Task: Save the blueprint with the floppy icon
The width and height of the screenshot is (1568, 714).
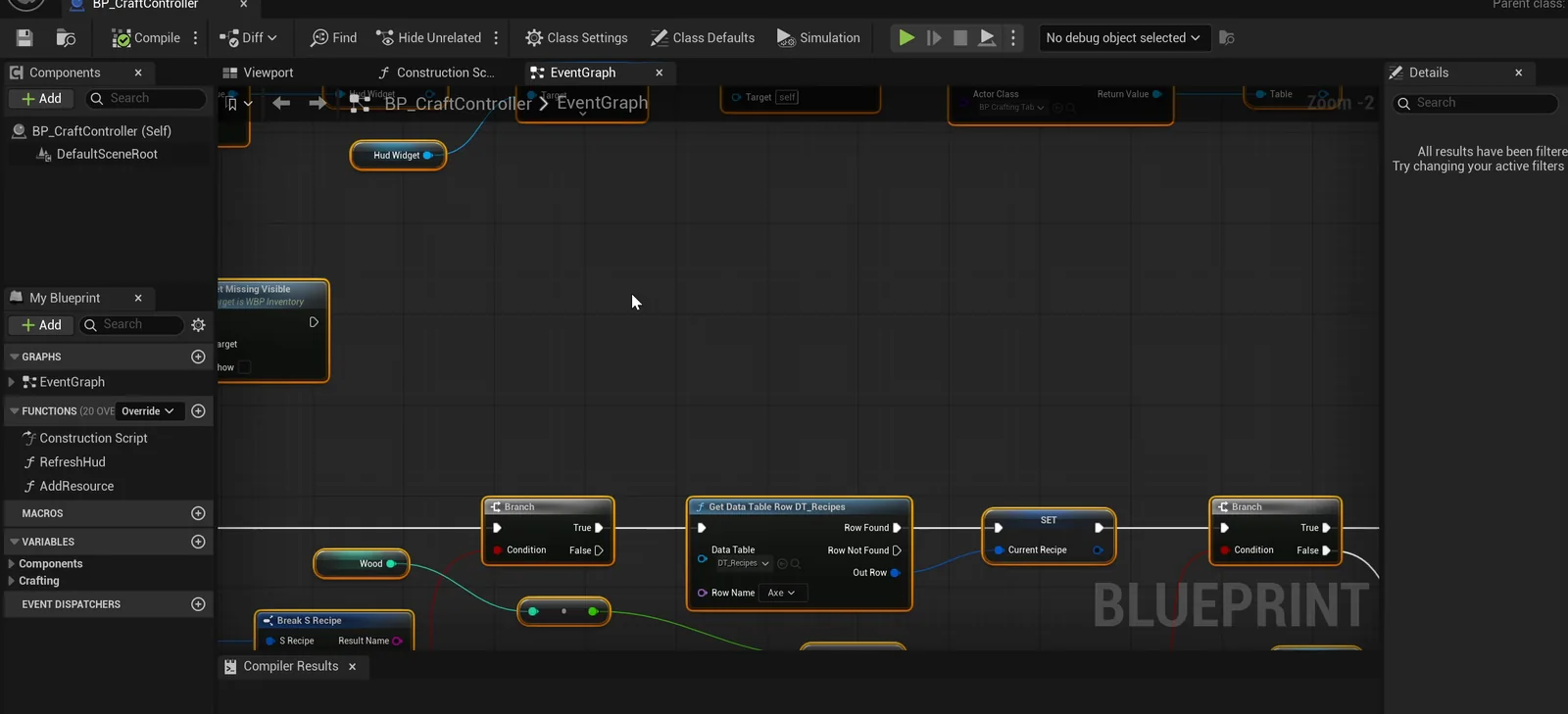Action: (24, 38)
